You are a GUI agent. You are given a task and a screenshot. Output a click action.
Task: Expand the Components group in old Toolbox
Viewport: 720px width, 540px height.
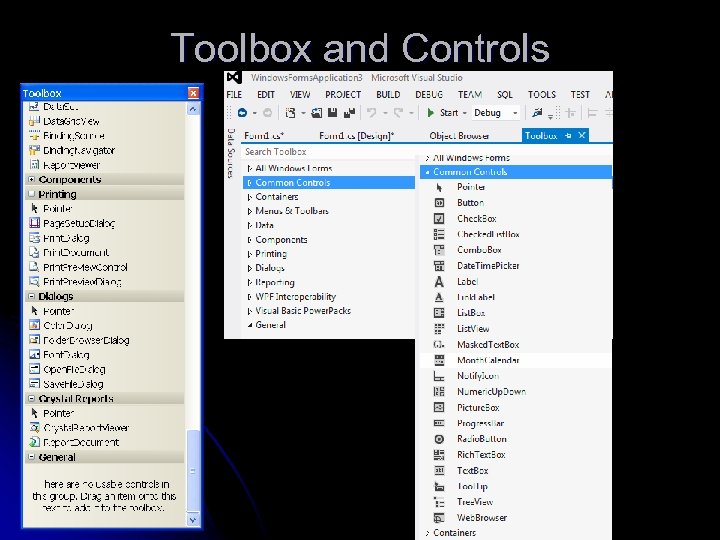(x=32, y=179)
